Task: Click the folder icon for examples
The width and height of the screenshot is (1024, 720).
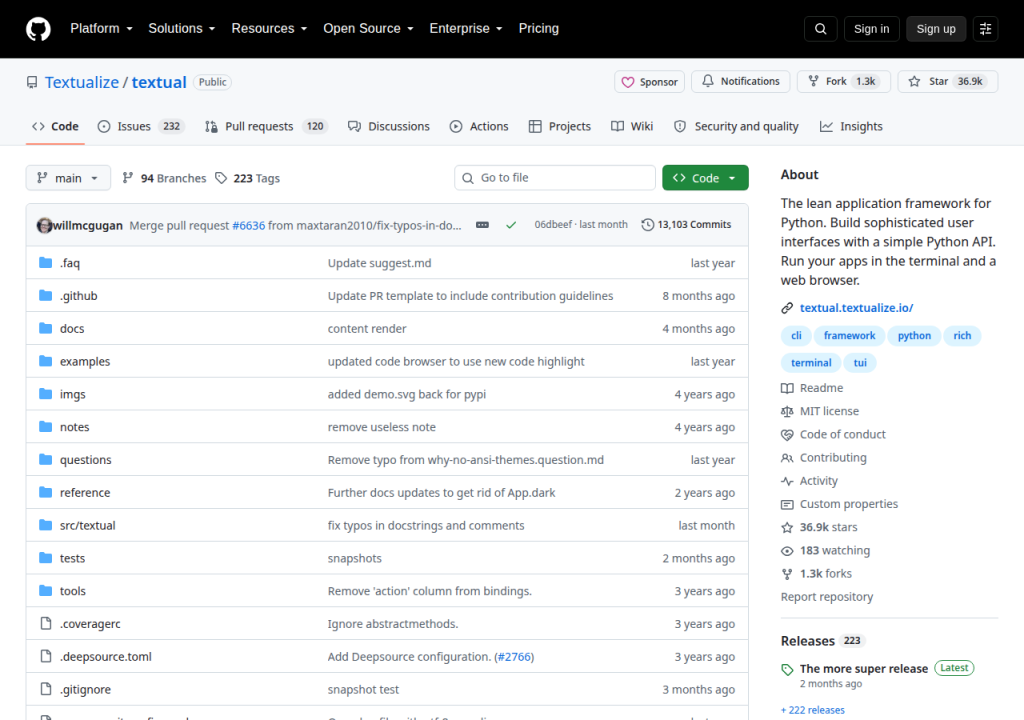Action: (x=46, y=361)
